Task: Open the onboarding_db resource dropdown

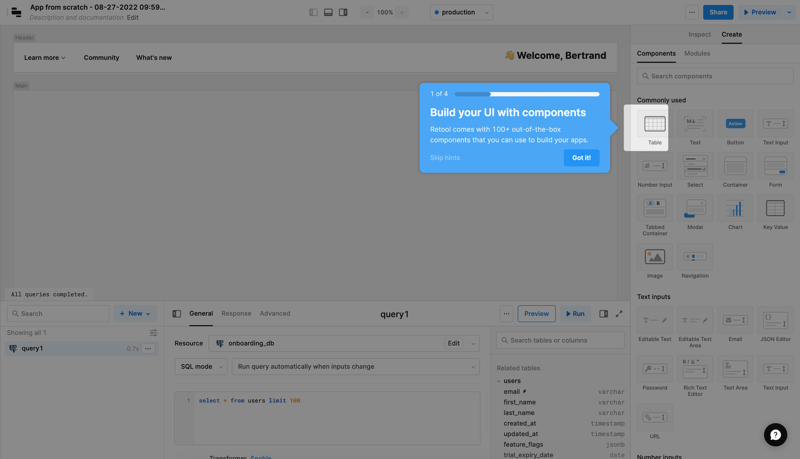Action: coord(344,343)
